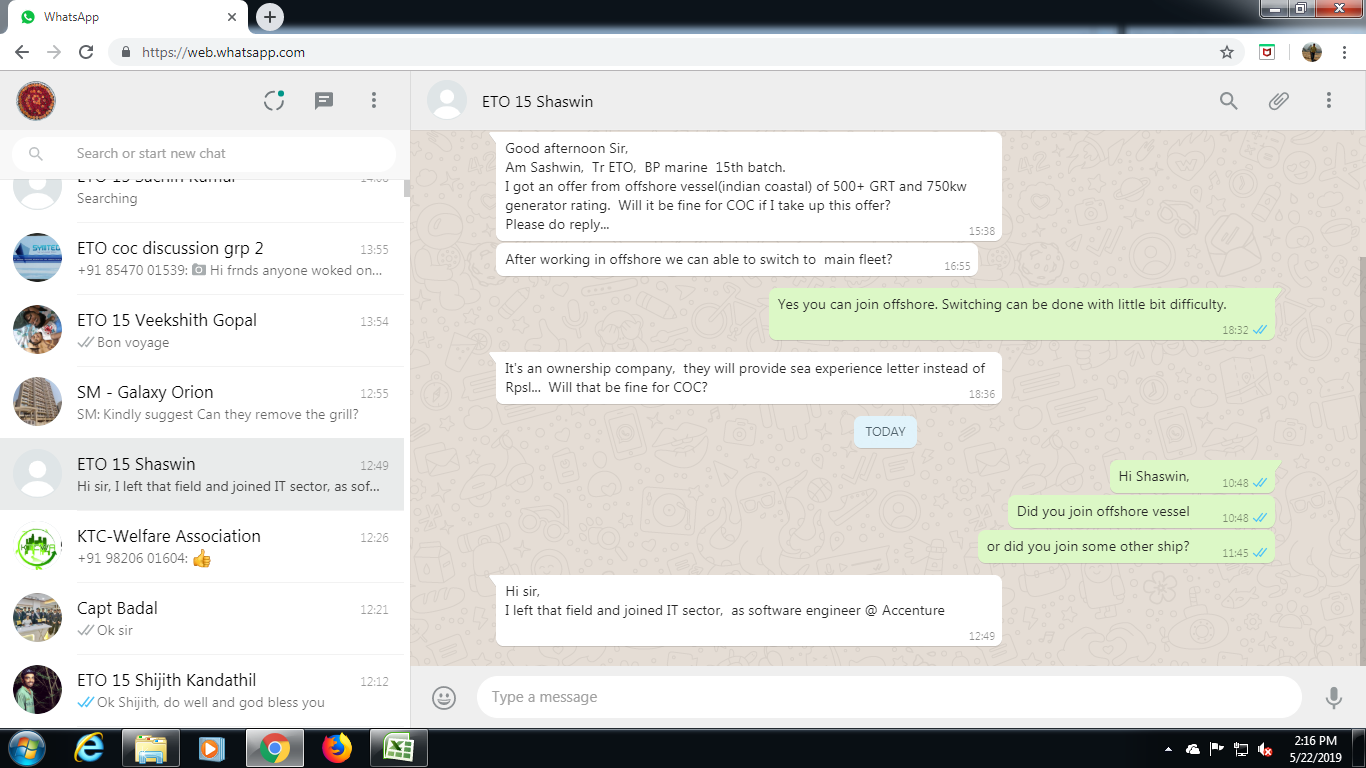Click the Search or start new chat box

(x=220, y=154)
